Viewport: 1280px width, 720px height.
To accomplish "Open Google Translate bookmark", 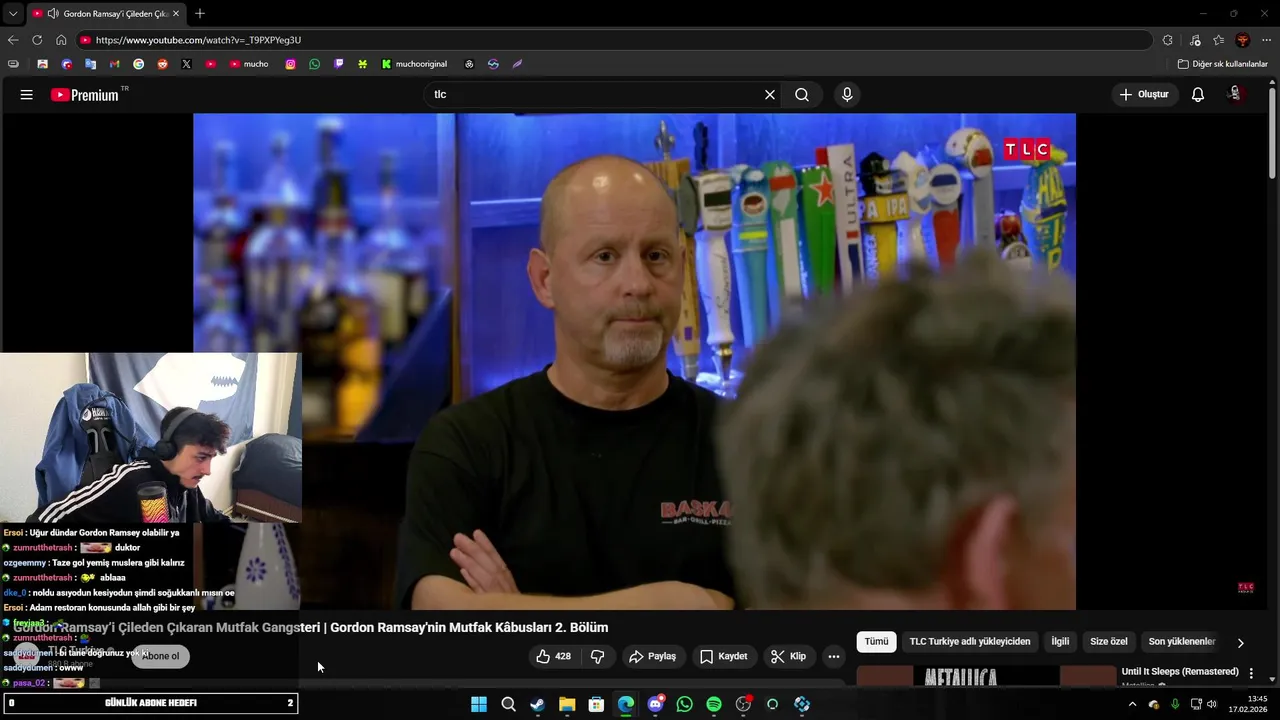I will (x=90, y=64).
